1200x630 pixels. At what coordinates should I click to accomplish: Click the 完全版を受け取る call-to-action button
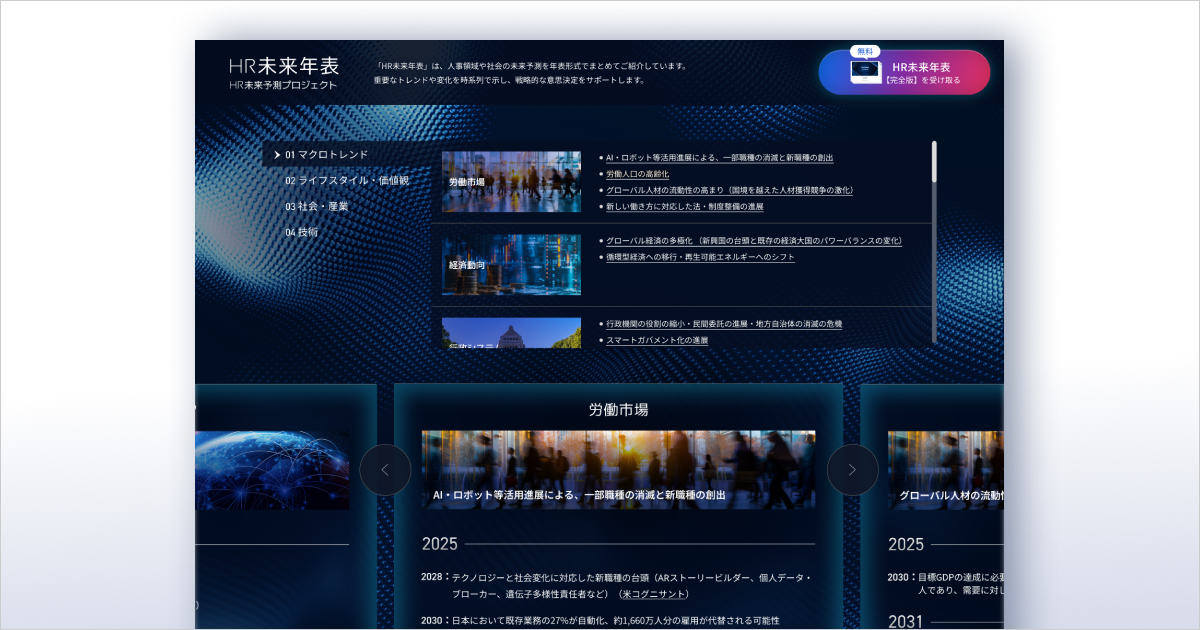click(904, 72)
